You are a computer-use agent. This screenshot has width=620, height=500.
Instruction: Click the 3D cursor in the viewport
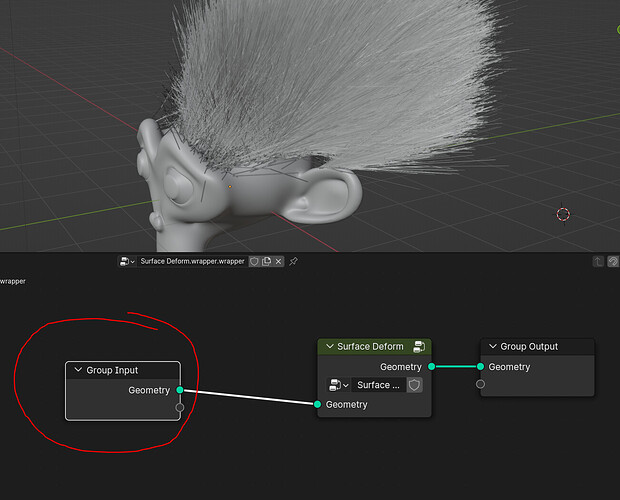[563, 215]
